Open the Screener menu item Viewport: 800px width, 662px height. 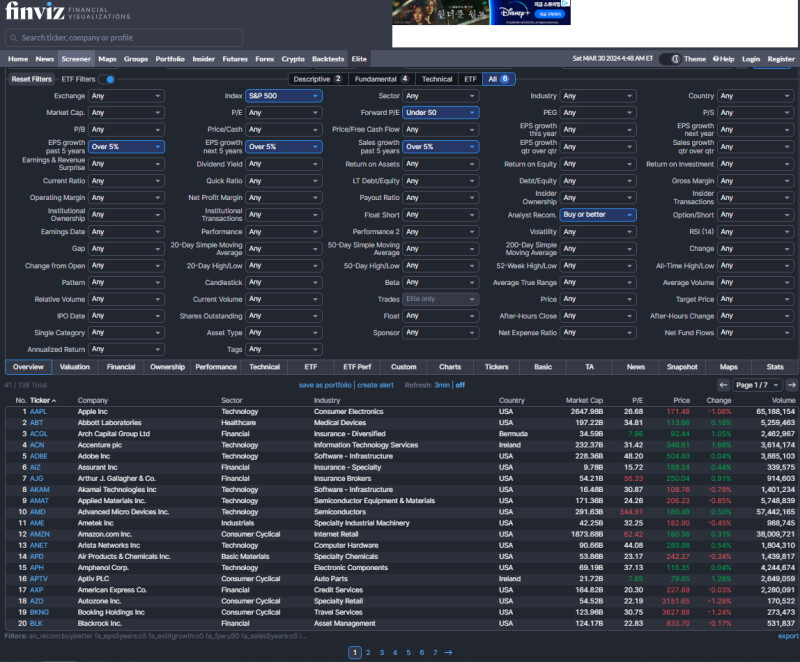tap(76, 59)
